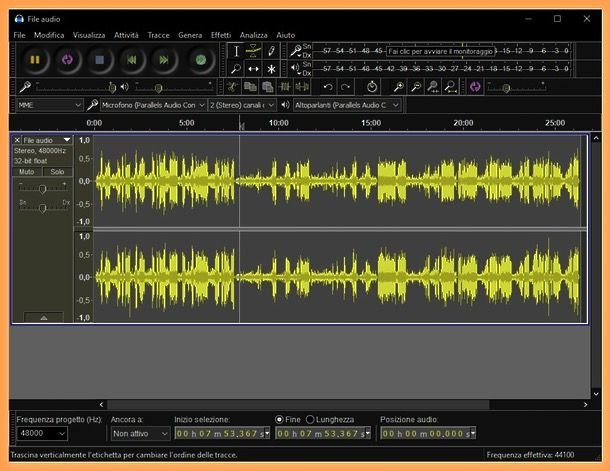Click the Paste icon
This screenshot has height=471, width=610.
tap(268, 87)
